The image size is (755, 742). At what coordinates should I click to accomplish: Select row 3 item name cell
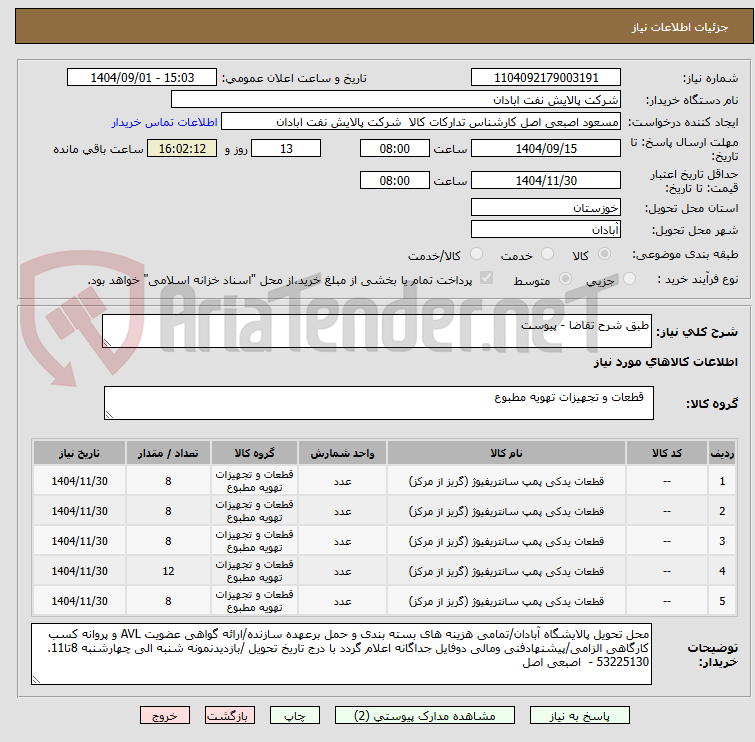point(507,541)
